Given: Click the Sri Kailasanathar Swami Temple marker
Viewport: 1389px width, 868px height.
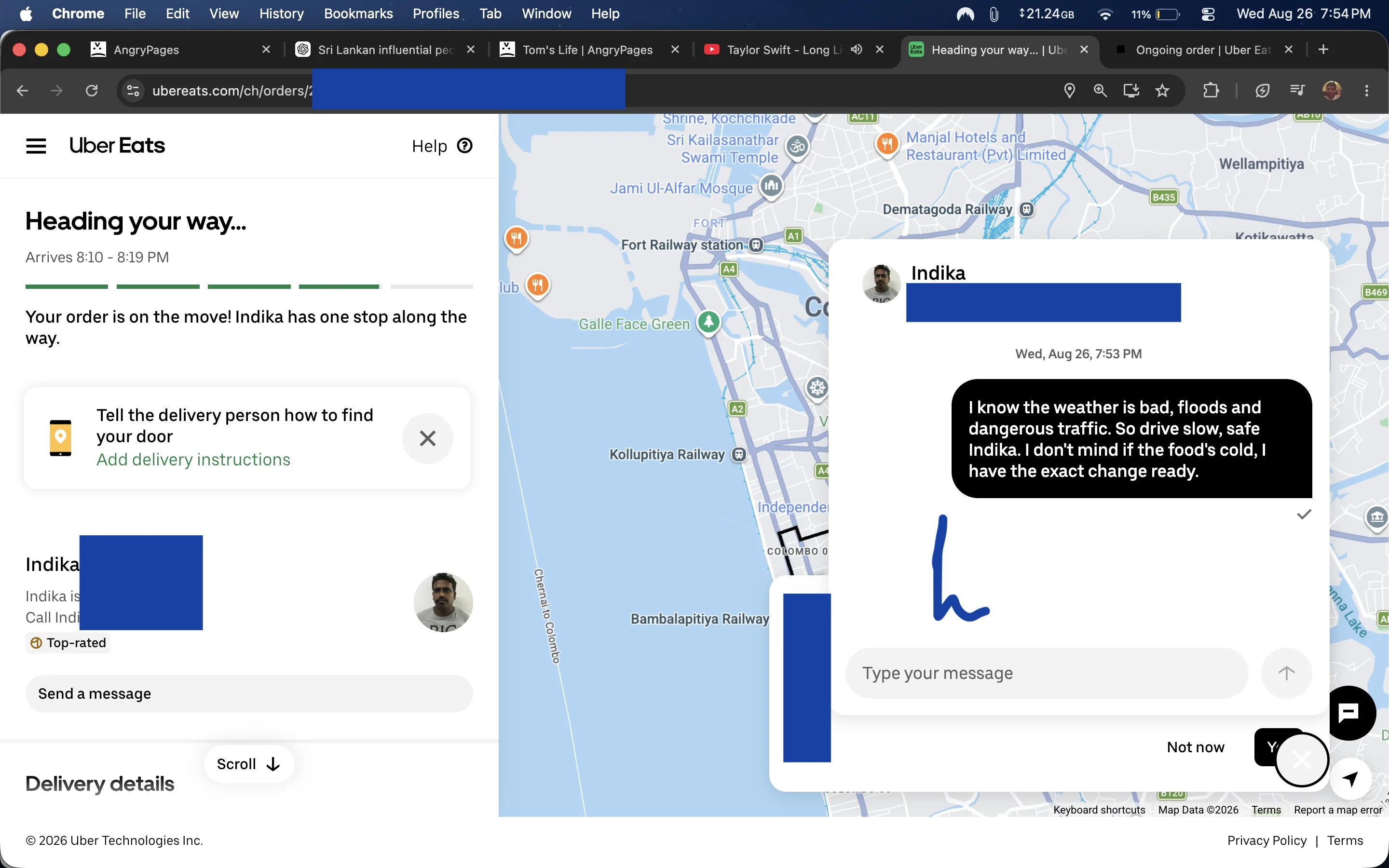Looking at the screenshot, I should 797,147.
